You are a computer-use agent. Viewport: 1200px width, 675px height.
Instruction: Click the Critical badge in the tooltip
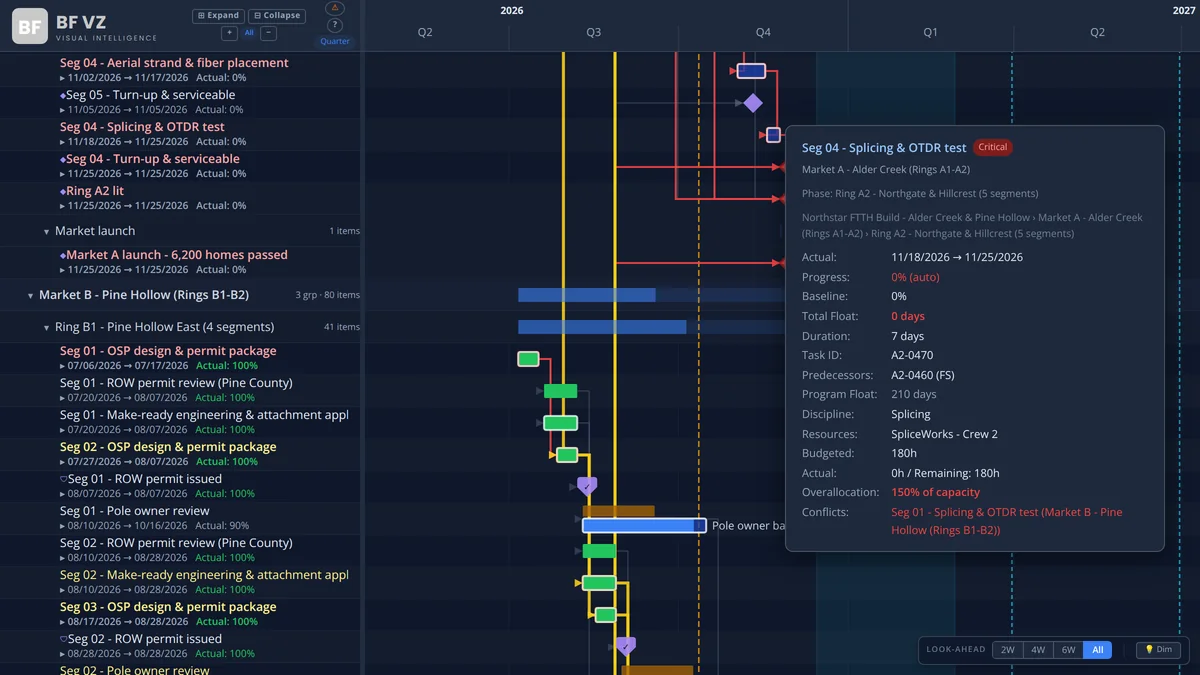993,147
